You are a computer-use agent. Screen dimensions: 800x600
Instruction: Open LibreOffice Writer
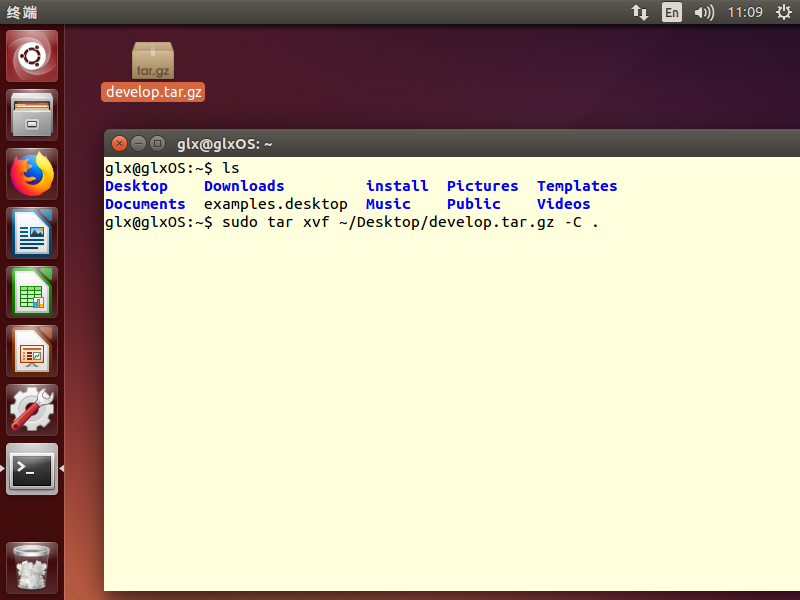32,232
